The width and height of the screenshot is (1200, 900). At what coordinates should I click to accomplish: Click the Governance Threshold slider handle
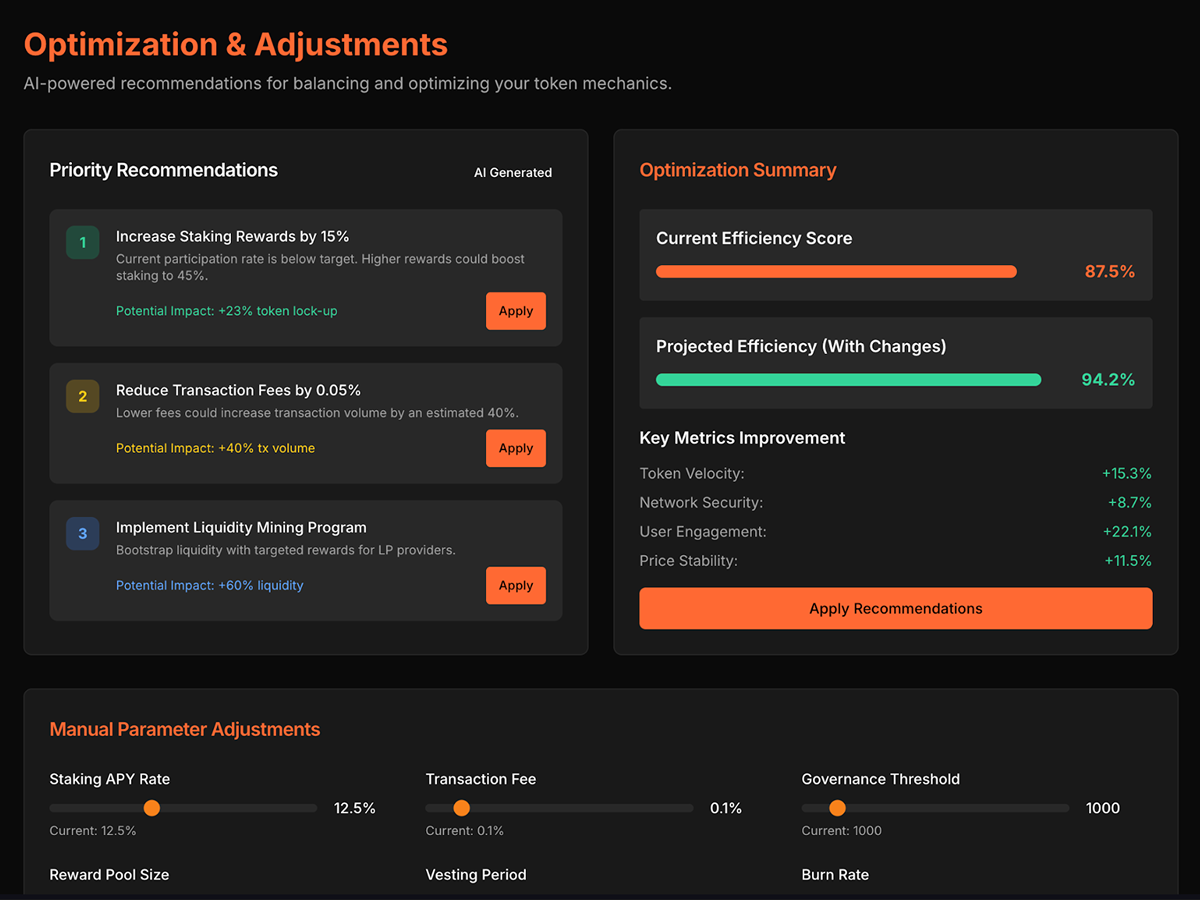pyautogui.click(x=837, y=808)
